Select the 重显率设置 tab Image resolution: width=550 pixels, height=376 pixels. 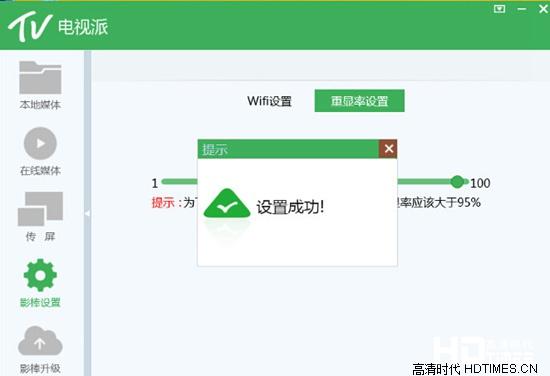tap(360, 101)
